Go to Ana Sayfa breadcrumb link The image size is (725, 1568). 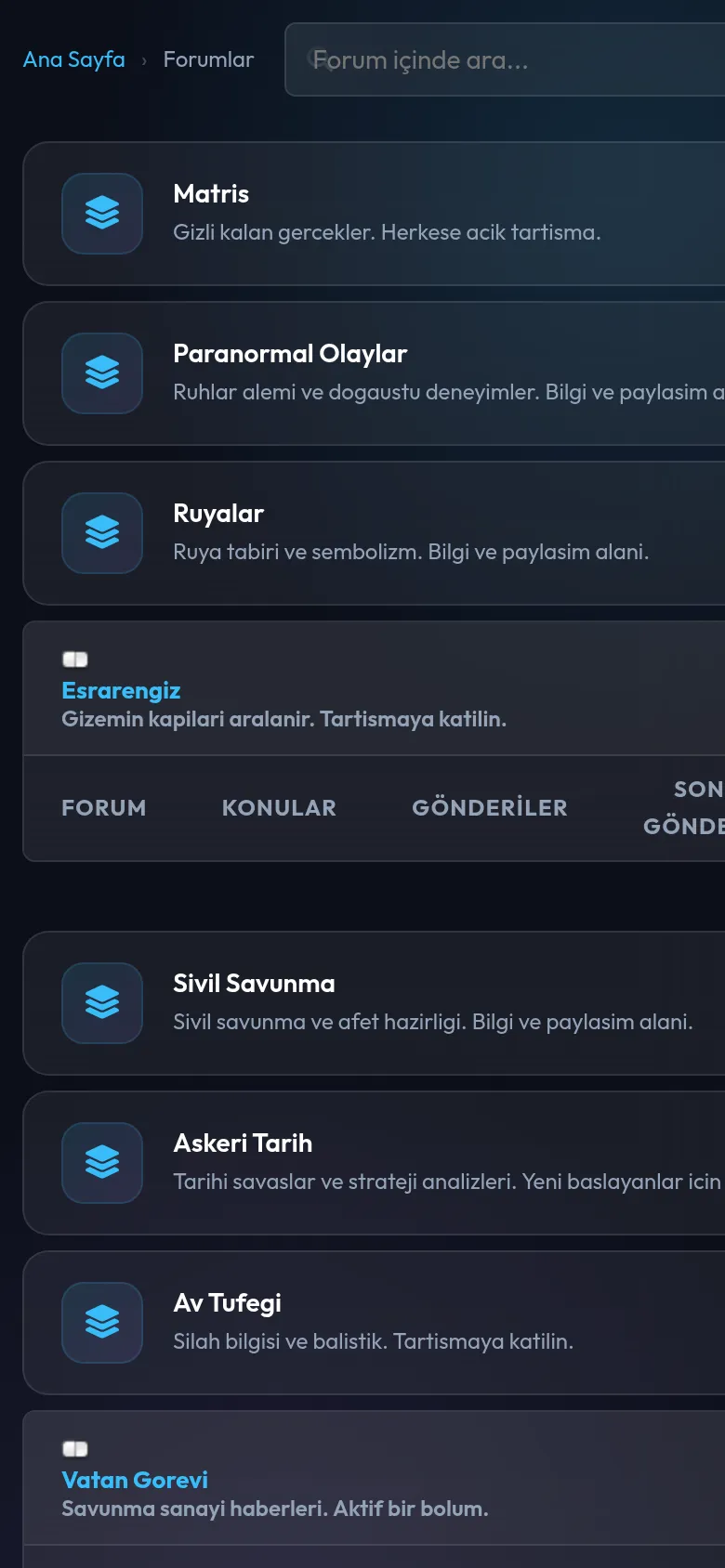pos(74,59)
